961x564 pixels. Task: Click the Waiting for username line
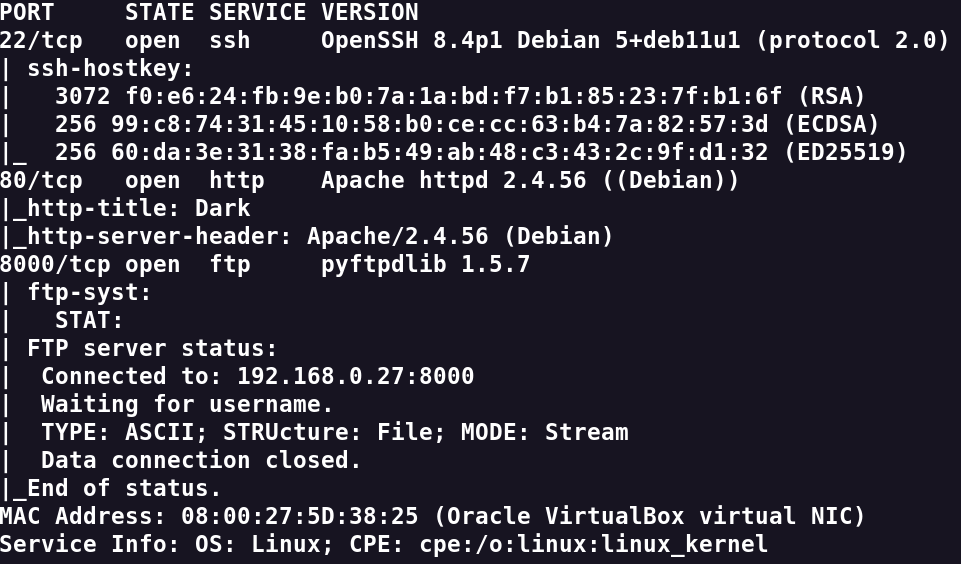[x=187, y=405]
